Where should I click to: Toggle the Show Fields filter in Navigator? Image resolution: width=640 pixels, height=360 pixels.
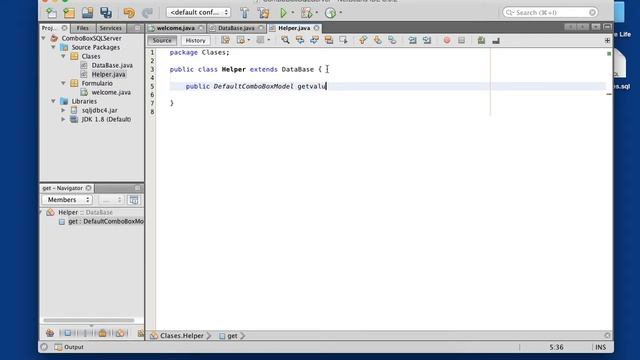coord(67,333)
